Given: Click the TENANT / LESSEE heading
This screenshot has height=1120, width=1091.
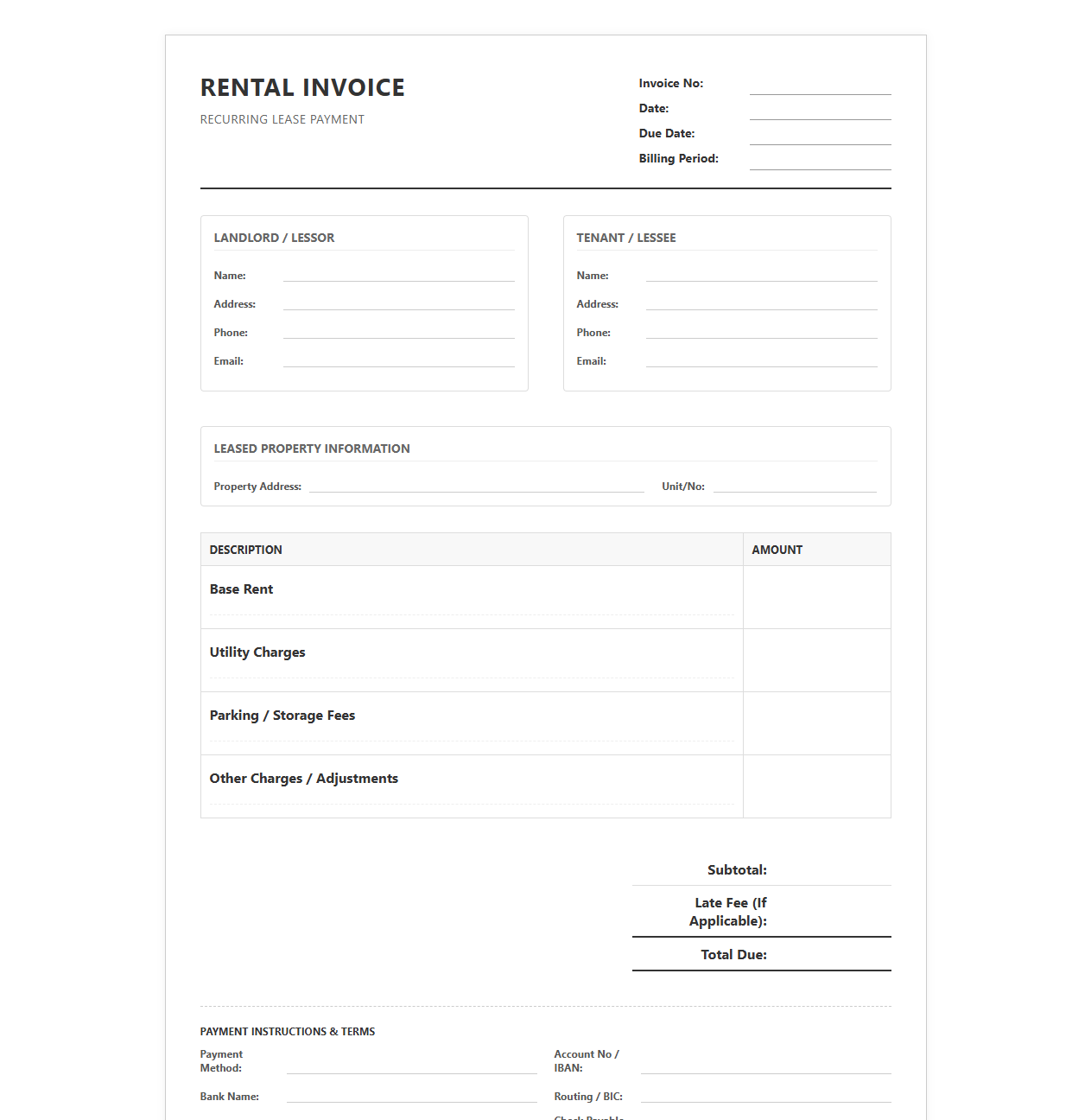Looking at the screenshot, I should click(x=626, y=238).
